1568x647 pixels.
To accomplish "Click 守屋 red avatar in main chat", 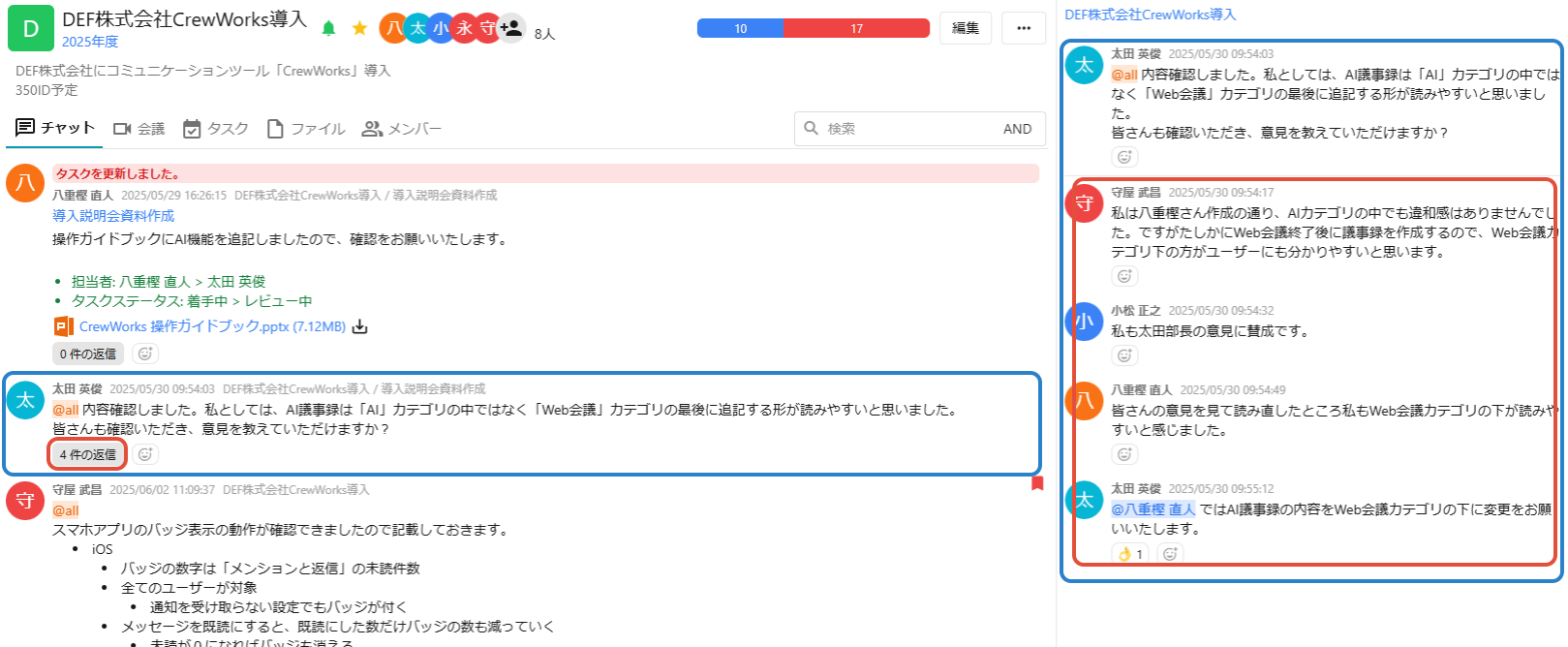I will click(x=25, y=501).
